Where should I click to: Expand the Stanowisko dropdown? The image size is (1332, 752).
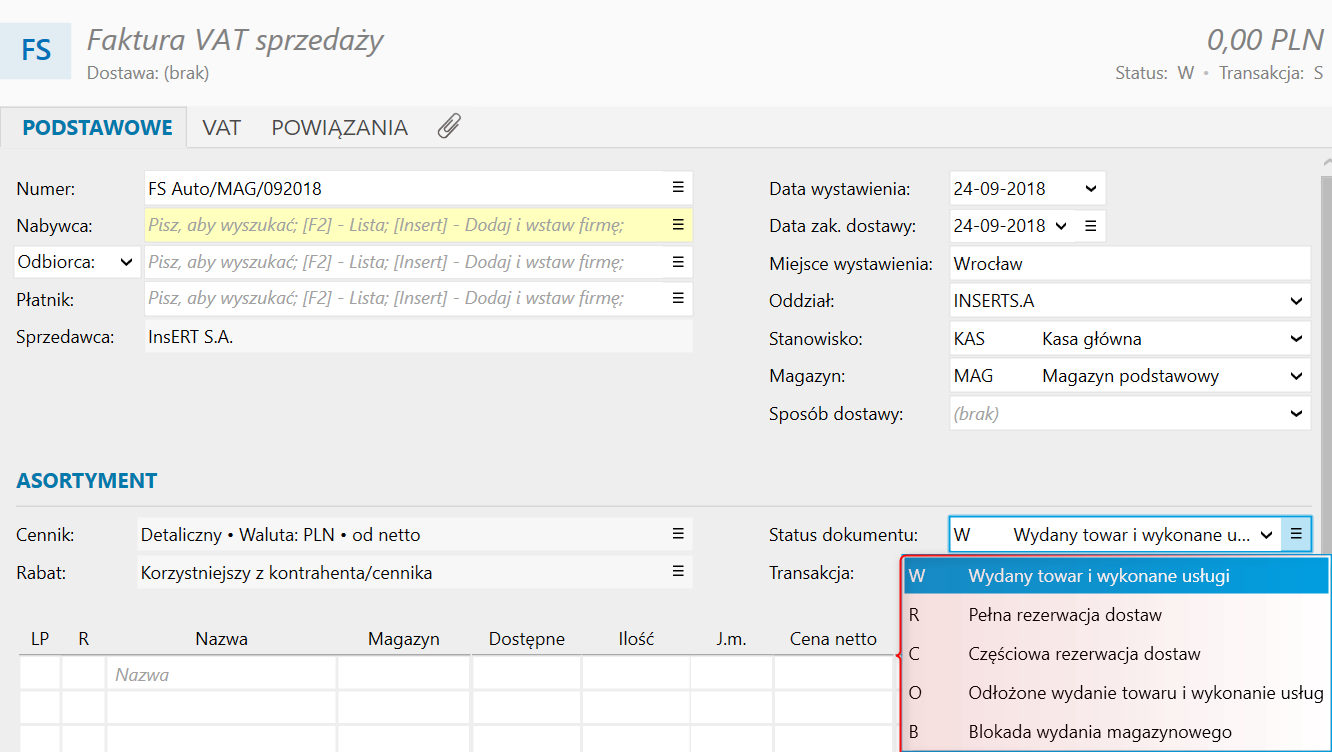pos(1297,339)
